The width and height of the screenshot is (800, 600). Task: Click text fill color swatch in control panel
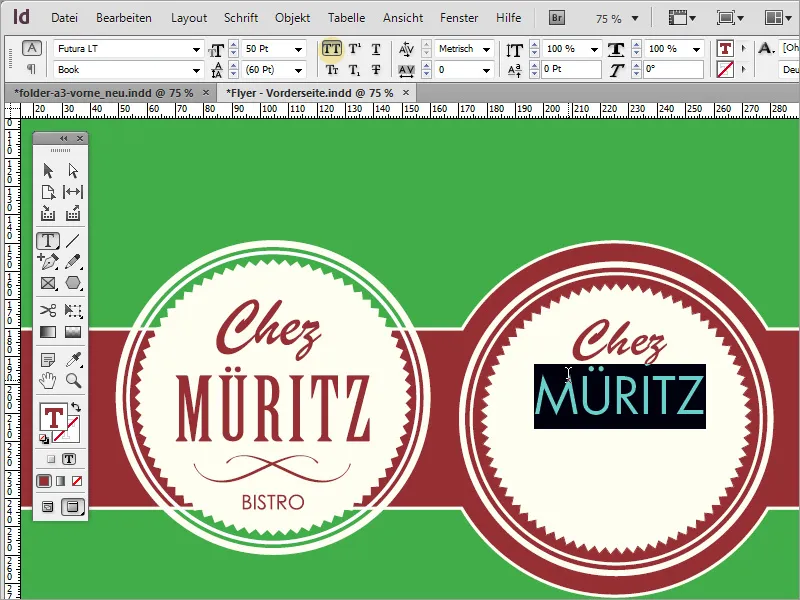[x=725, y=49]
